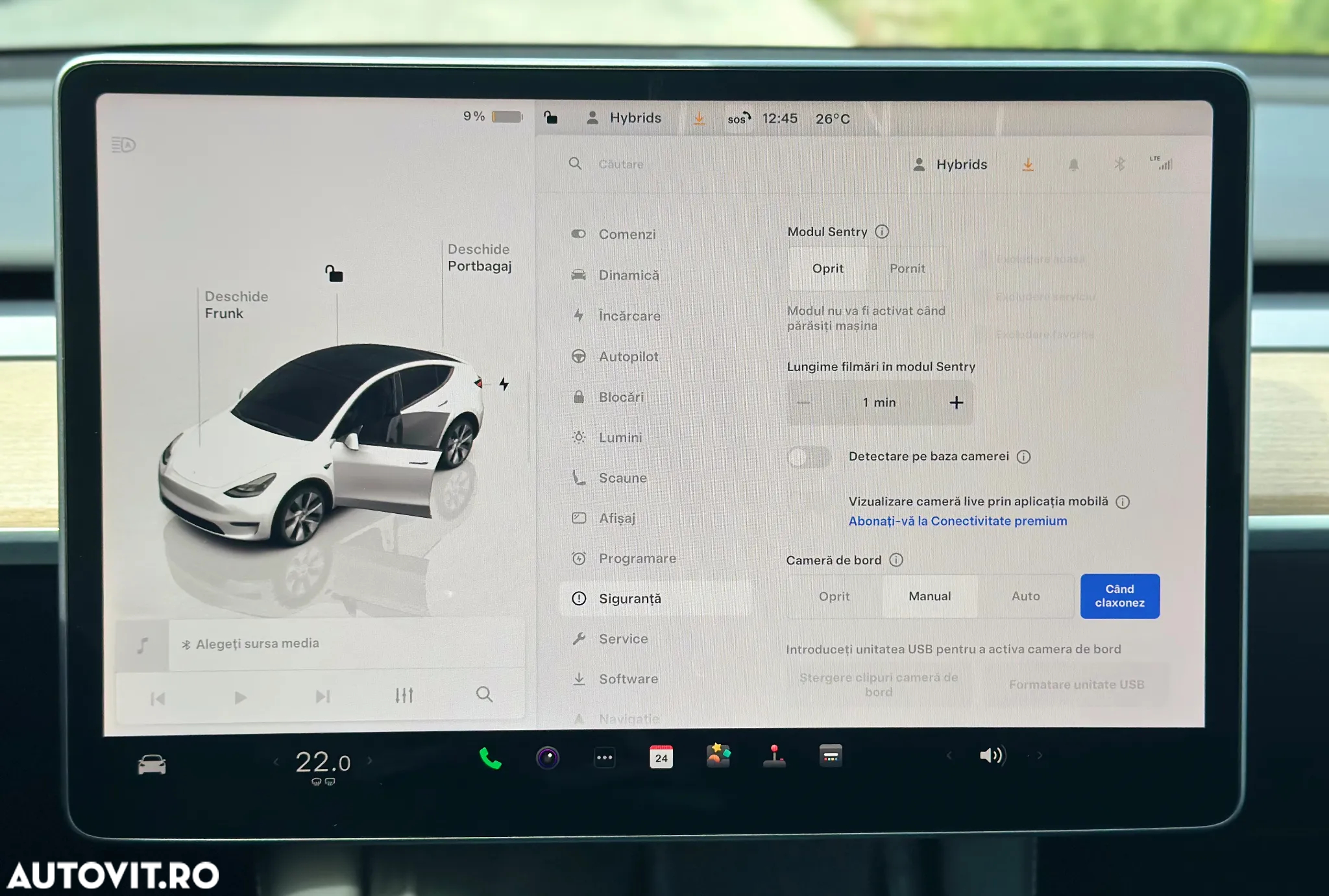Decrease Sentry clip length with minus
The width and height of the screenshot is (1329, 896).
pos(803,403)
